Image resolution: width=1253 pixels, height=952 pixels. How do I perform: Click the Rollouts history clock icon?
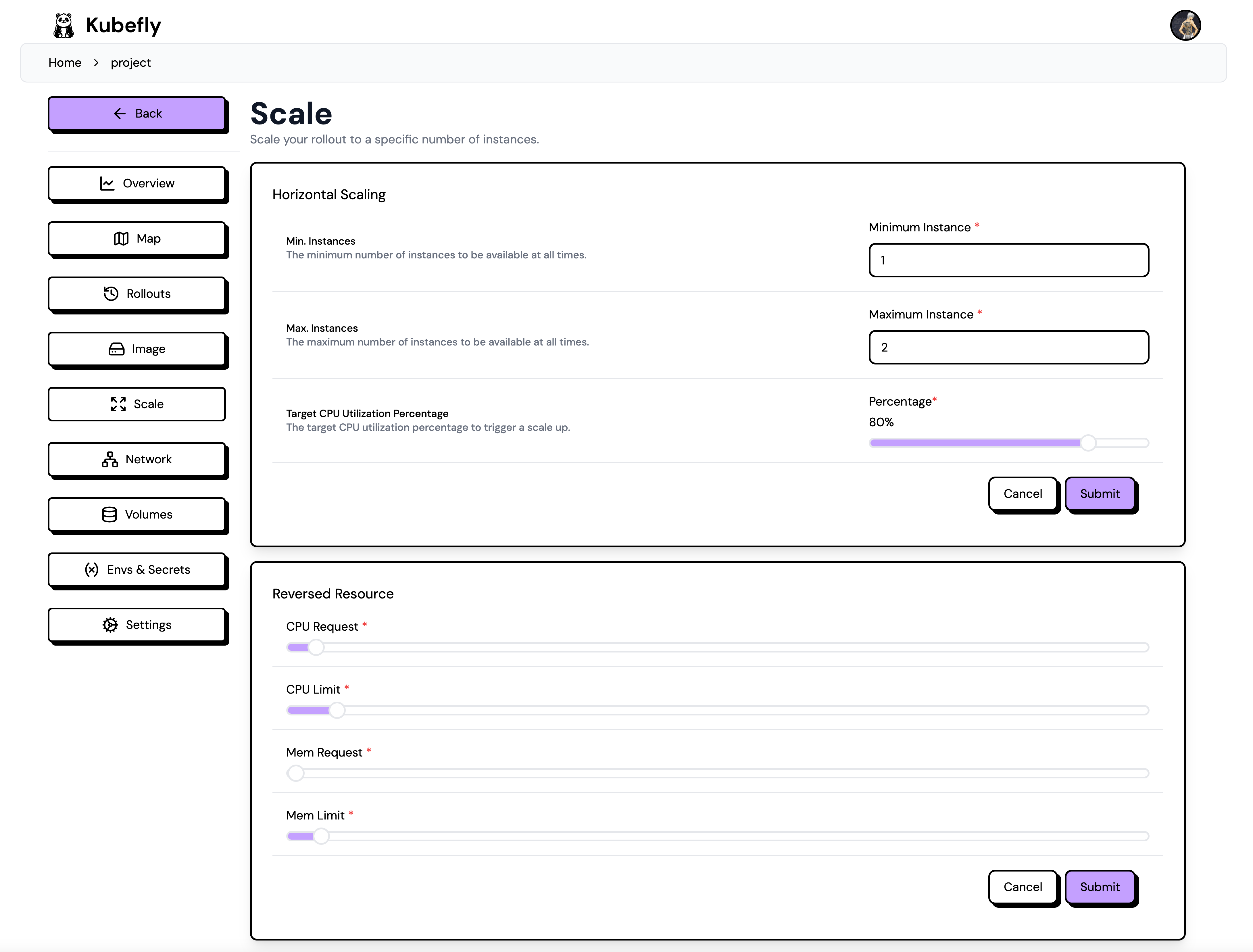(111, 293)
